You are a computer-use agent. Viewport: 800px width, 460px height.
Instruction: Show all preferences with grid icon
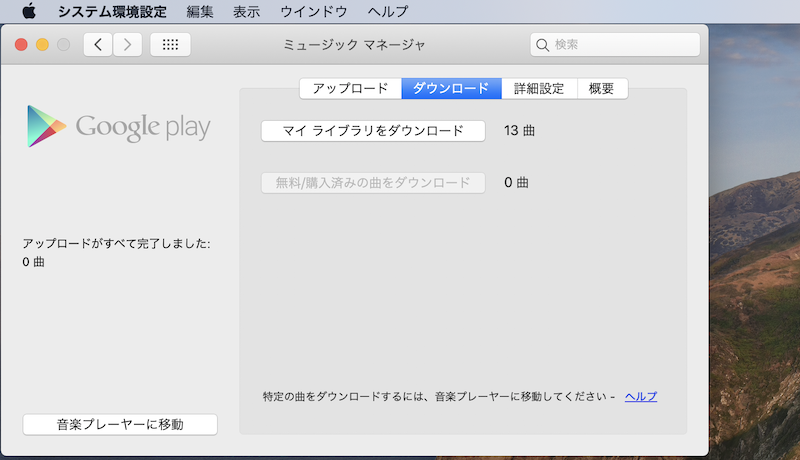(170, 44)
